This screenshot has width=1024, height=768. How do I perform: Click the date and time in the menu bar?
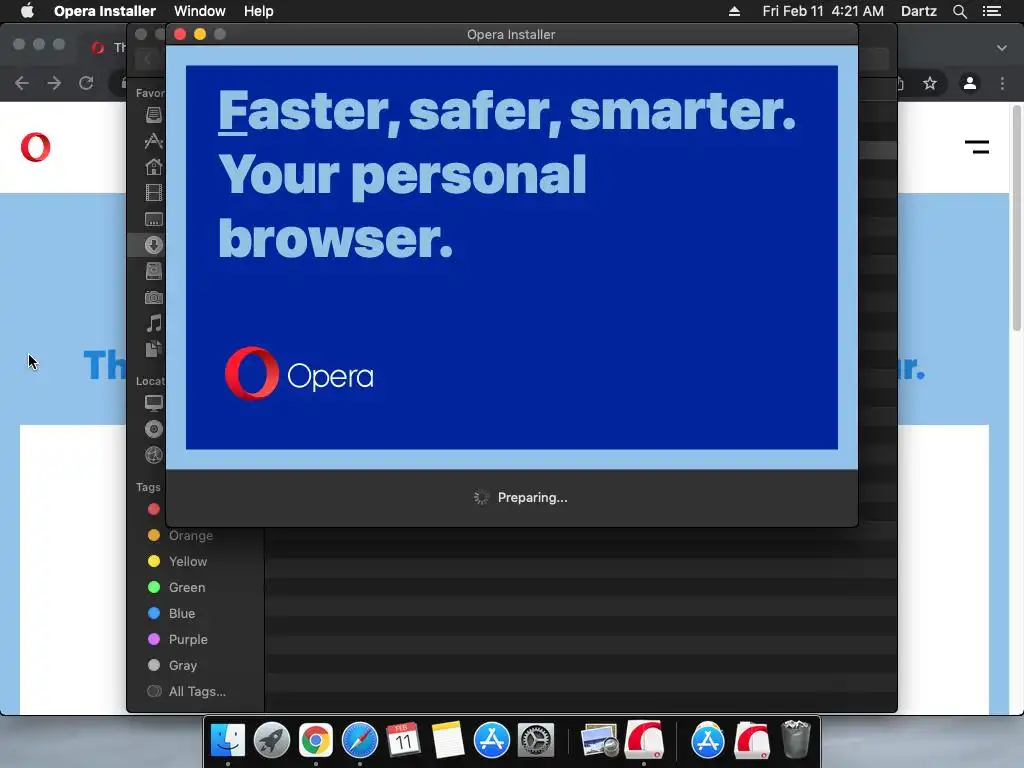pyautogui.click(x=823, y=11)
